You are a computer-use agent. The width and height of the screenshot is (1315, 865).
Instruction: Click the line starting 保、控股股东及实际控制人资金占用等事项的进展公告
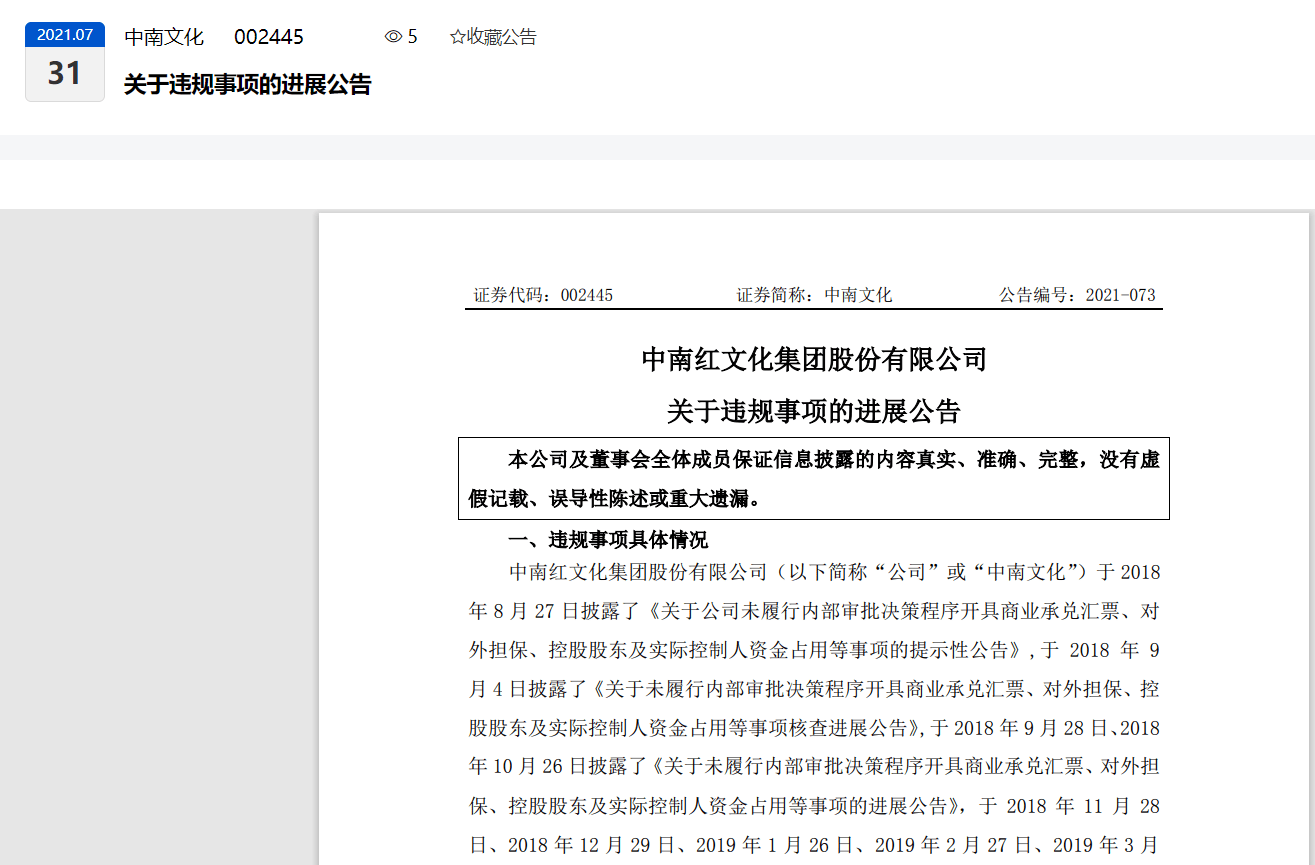click(x=814, y=806)
